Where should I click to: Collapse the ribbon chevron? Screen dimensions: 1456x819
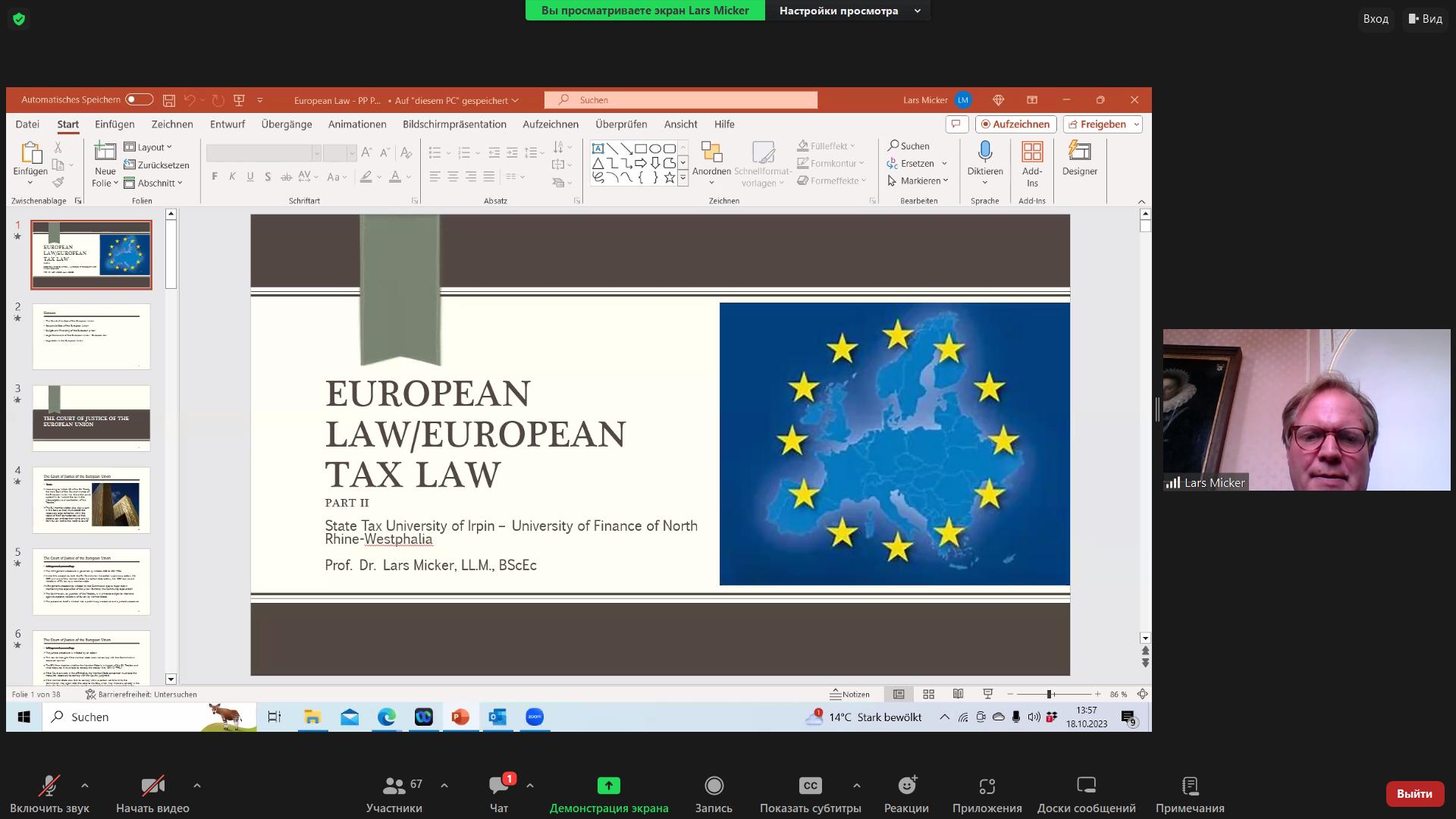pyautogui.click(x=1141, y=201)
